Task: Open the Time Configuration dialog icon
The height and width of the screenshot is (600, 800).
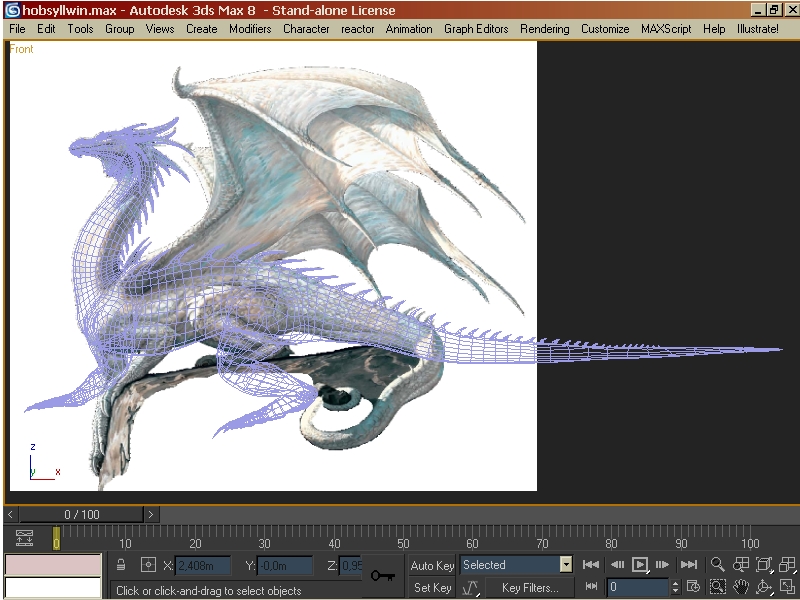Action: click(x=693, y=587)
